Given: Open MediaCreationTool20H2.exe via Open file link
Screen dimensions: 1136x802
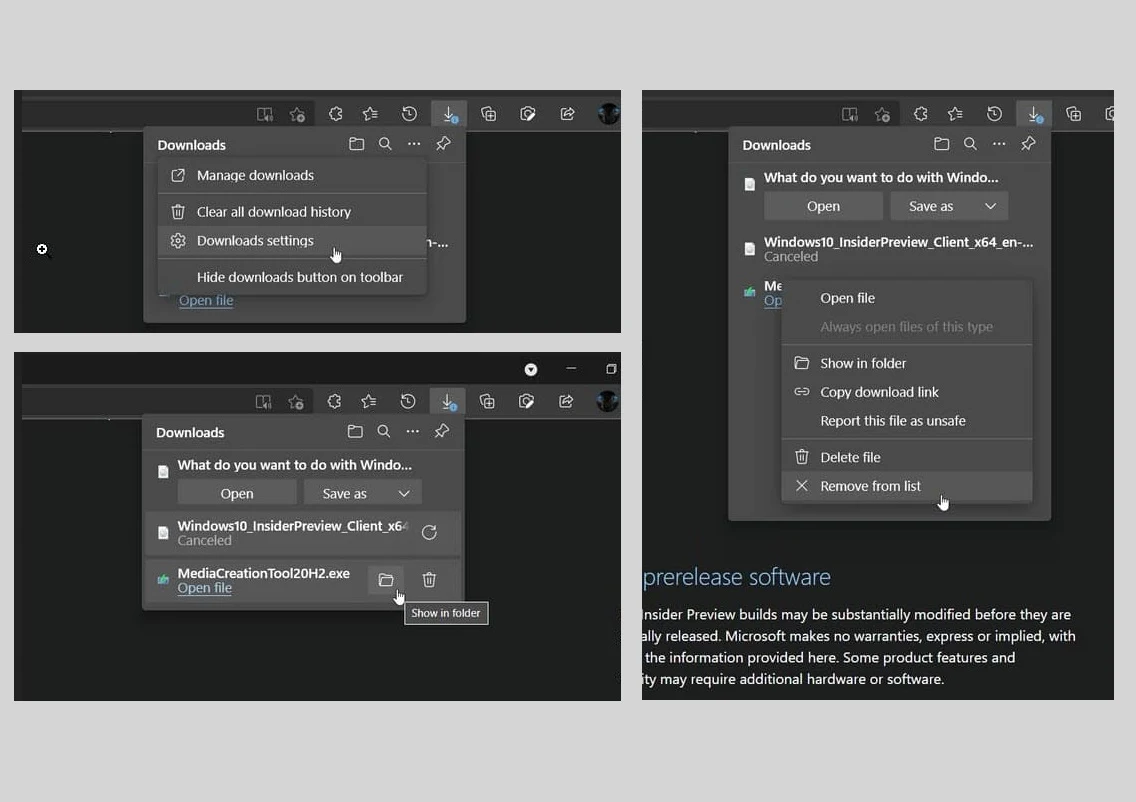Looking at the screenshot, I should [x=204, y=588].
